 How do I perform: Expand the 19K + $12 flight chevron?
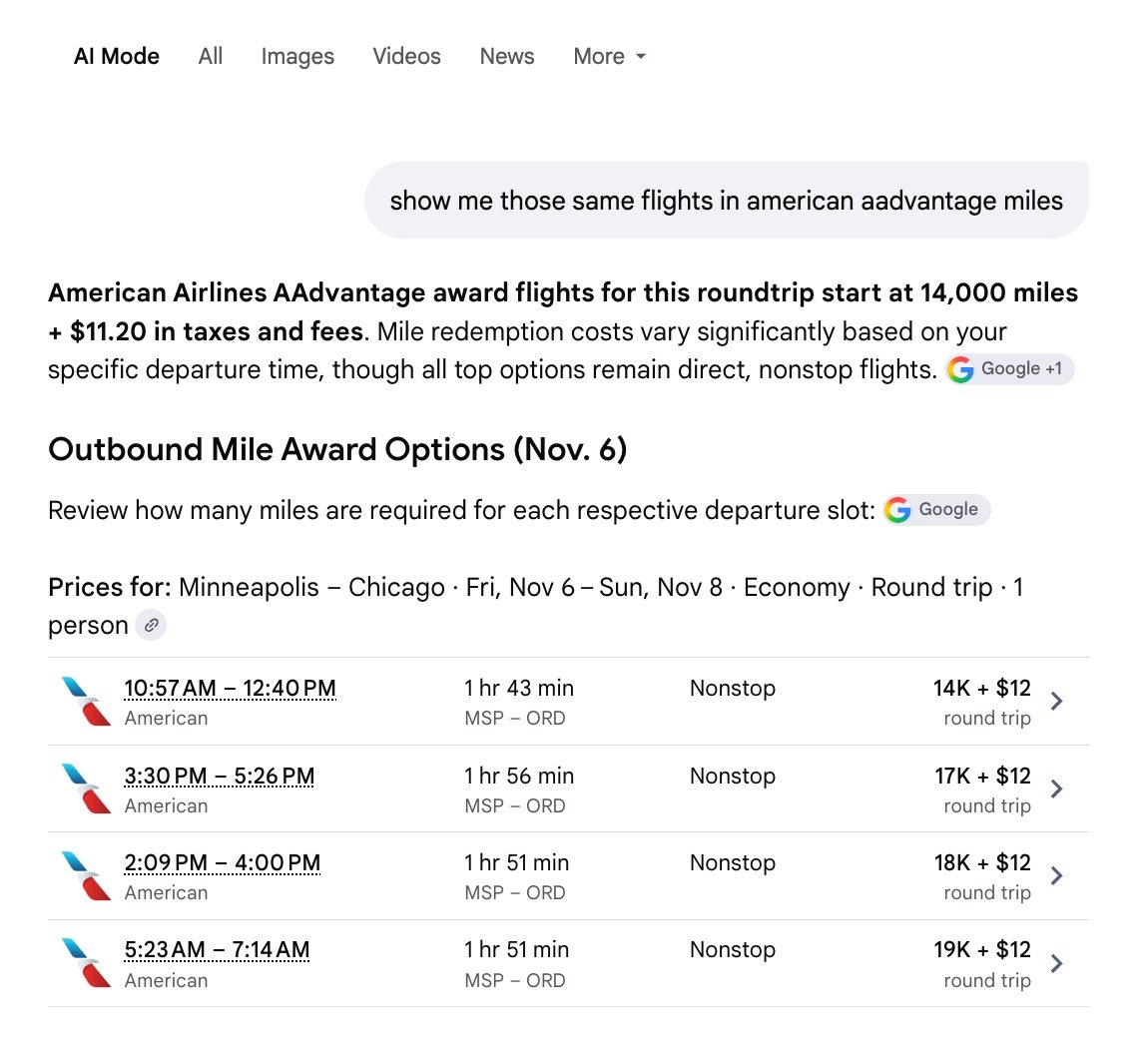point(1056,962)
